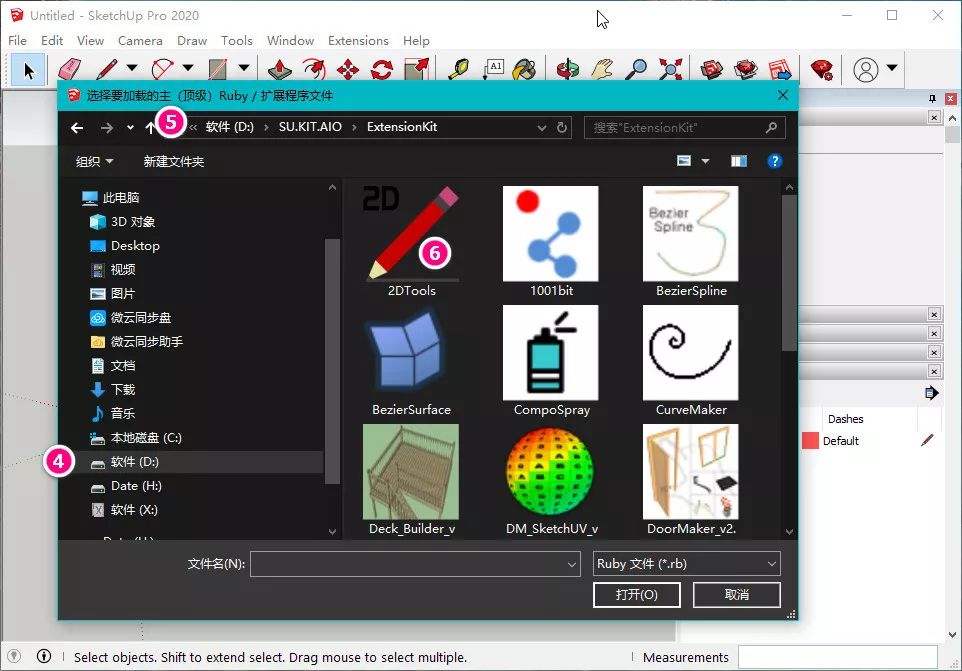Open the Draw menu
The height and width of the screenshot is (671, 962).
(x=192, y=40)
